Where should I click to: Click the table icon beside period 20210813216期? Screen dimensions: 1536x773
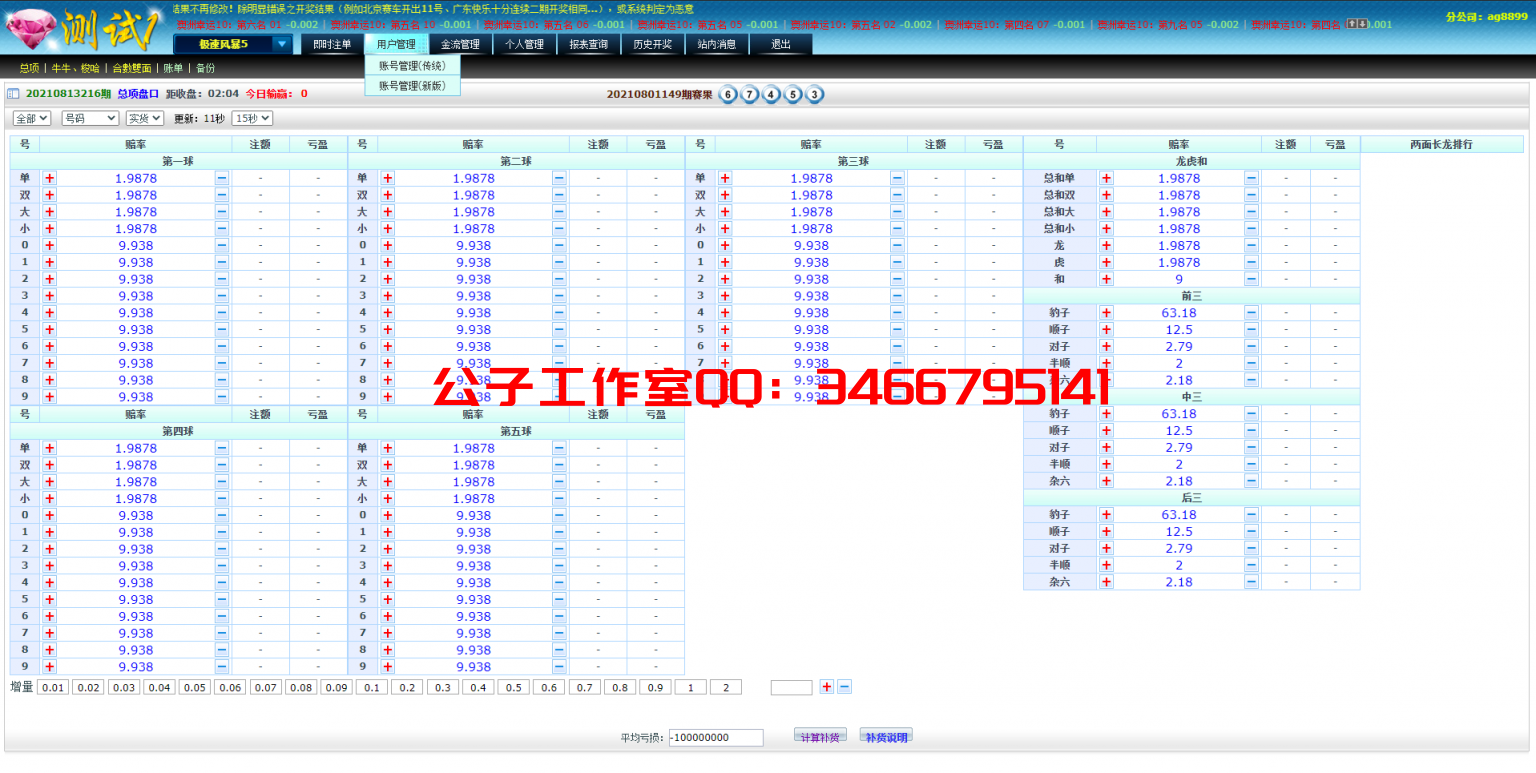[x=13, y=94]
